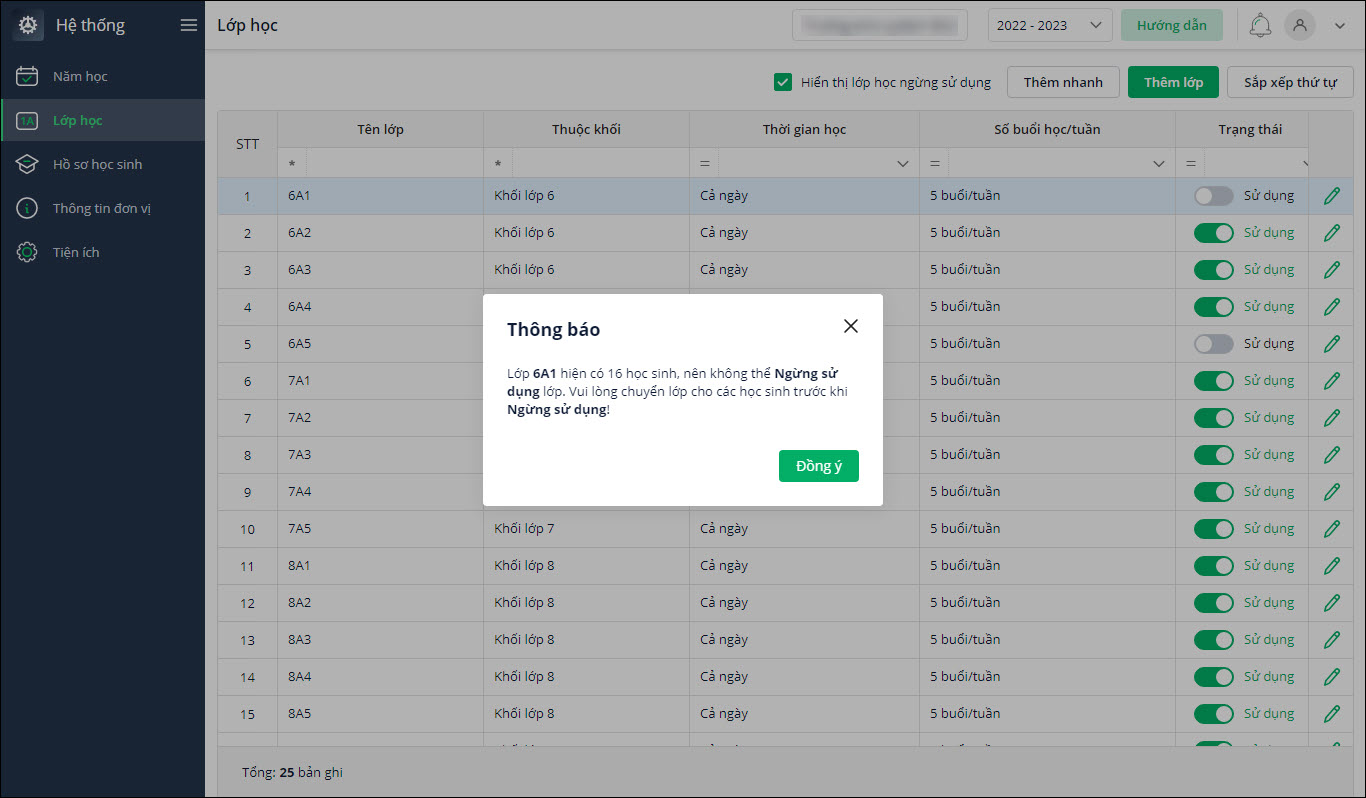Image resolution: width=1366 pixels, height=798 pixels.
Task: Click the system gear logo icon
Action: tap(28, 26)
